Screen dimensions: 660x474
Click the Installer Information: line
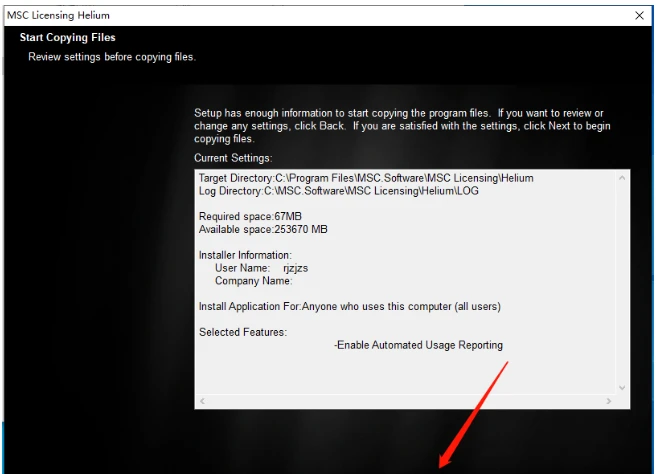click(245, 255)
